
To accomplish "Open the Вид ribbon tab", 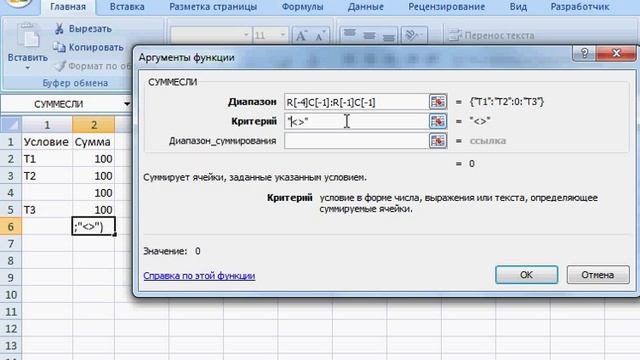I will [518, 7].
